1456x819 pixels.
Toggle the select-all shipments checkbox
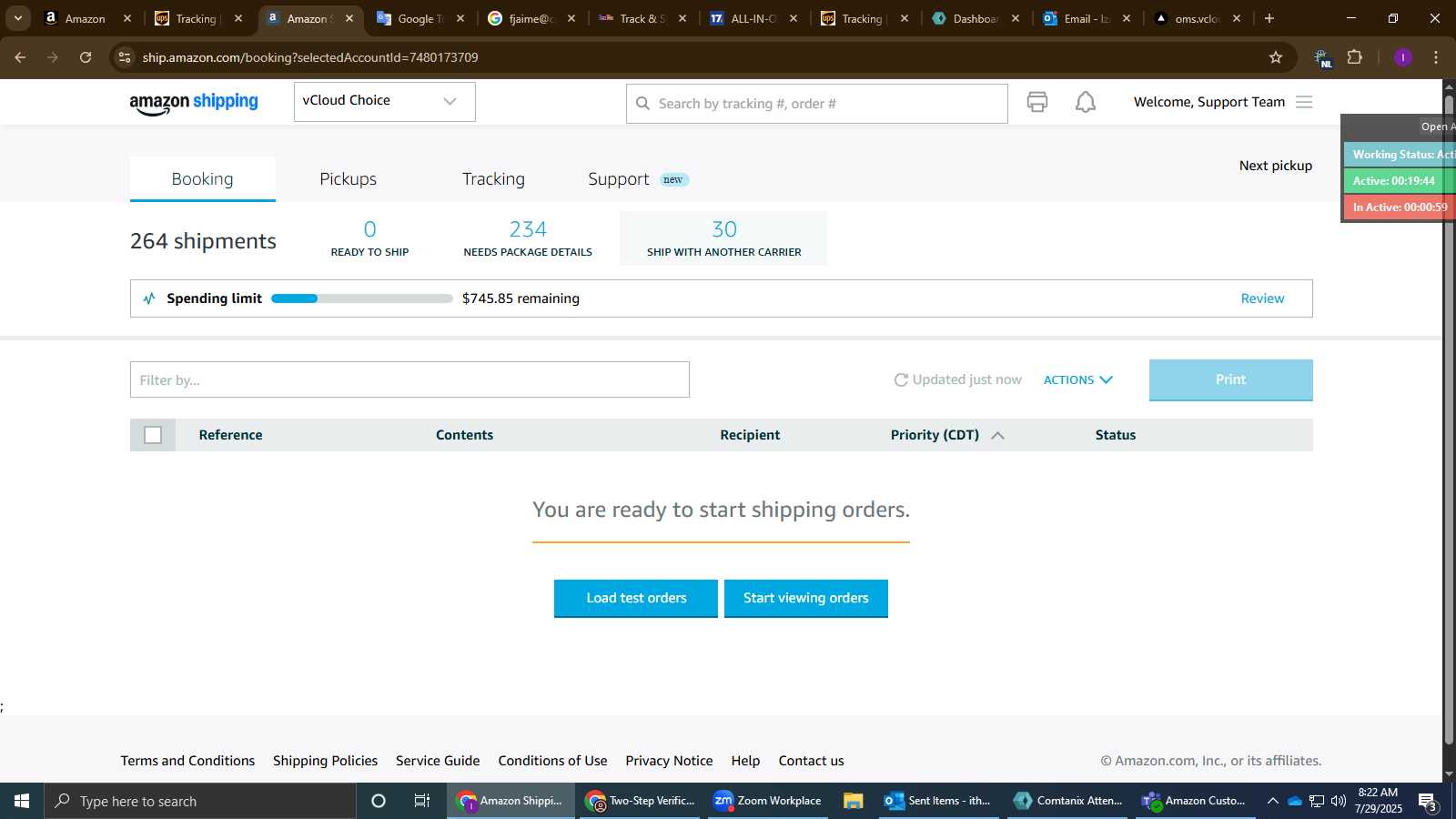pos(153,435)
